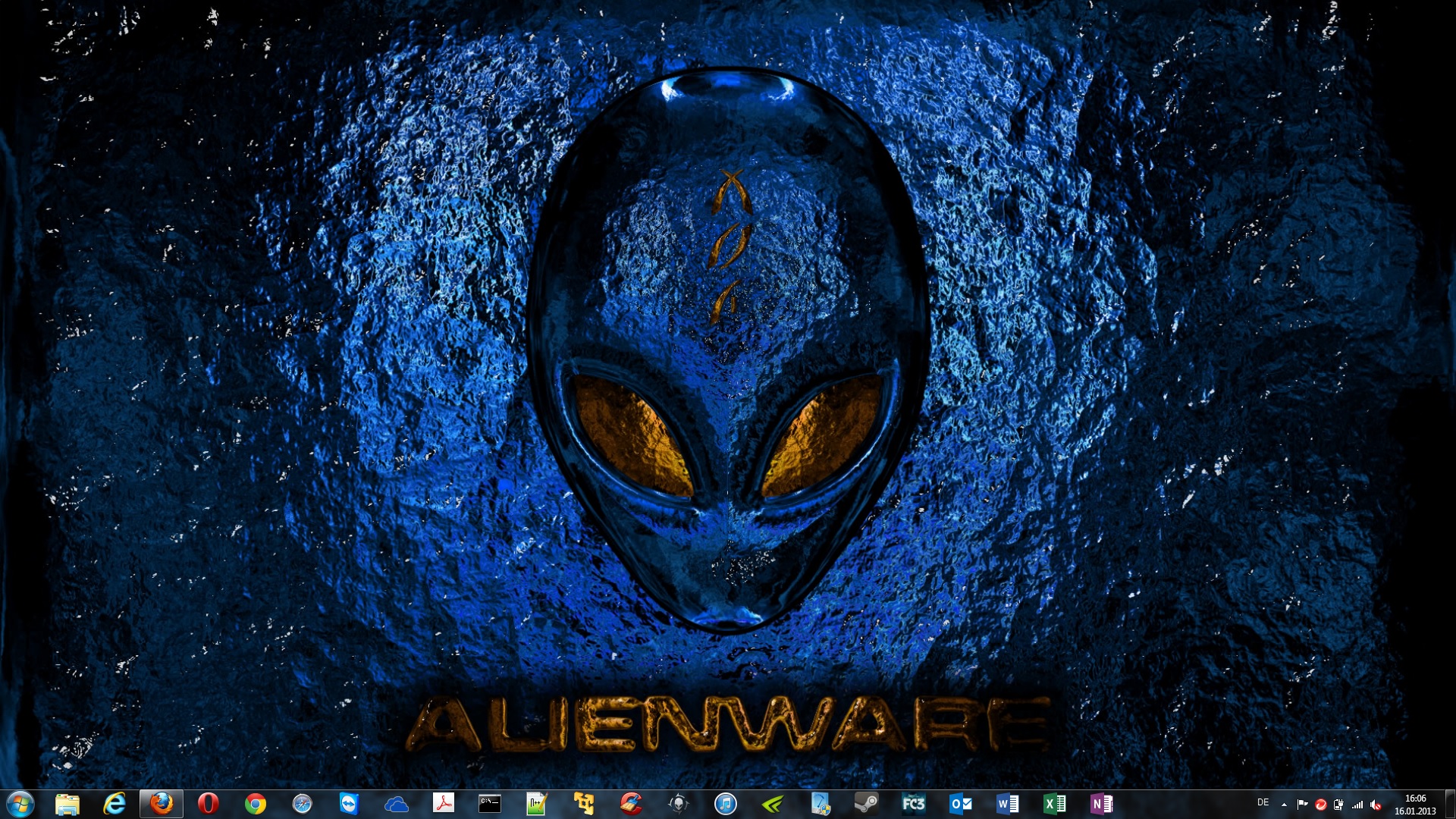
Task: Open CCleaner from the taskbar
Action: point(631,804)
